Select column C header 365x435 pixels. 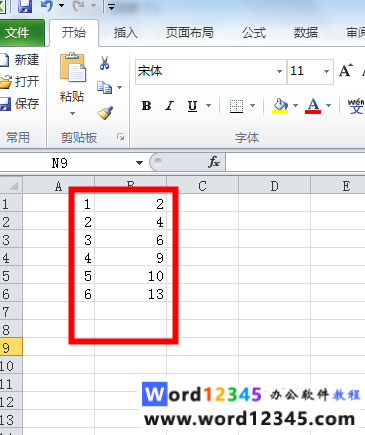[202, 186]
